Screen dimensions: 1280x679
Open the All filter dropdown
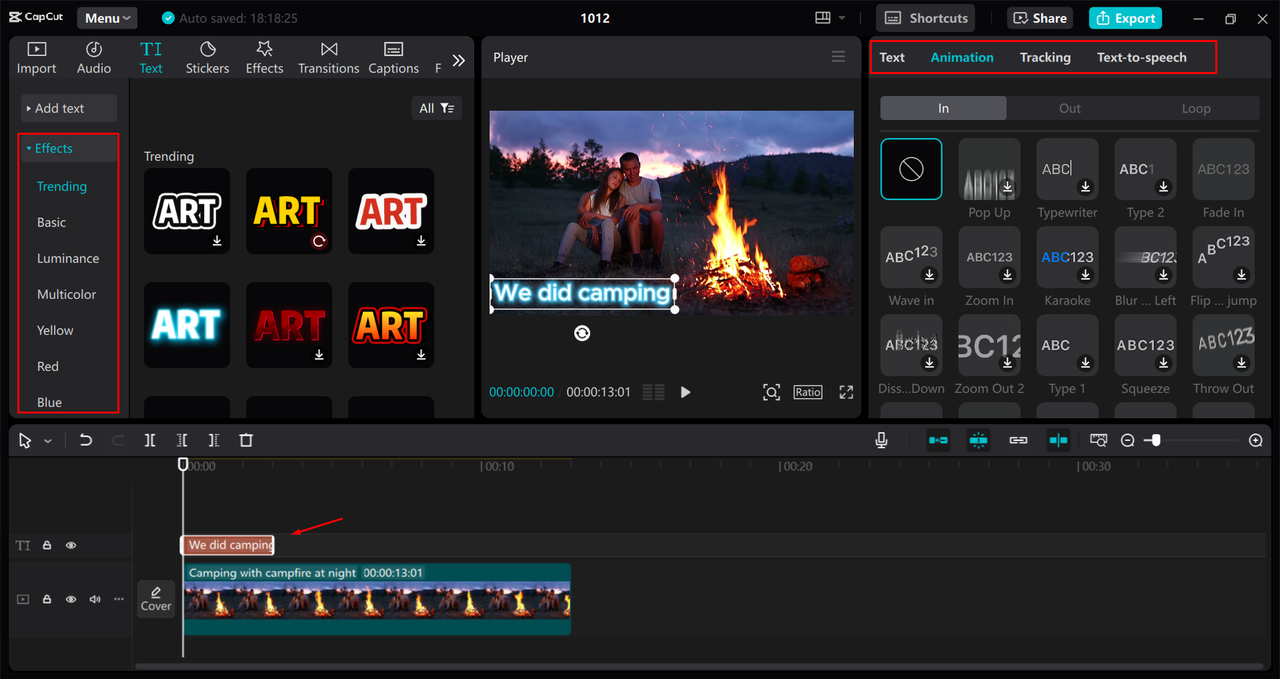pos(437,108)
